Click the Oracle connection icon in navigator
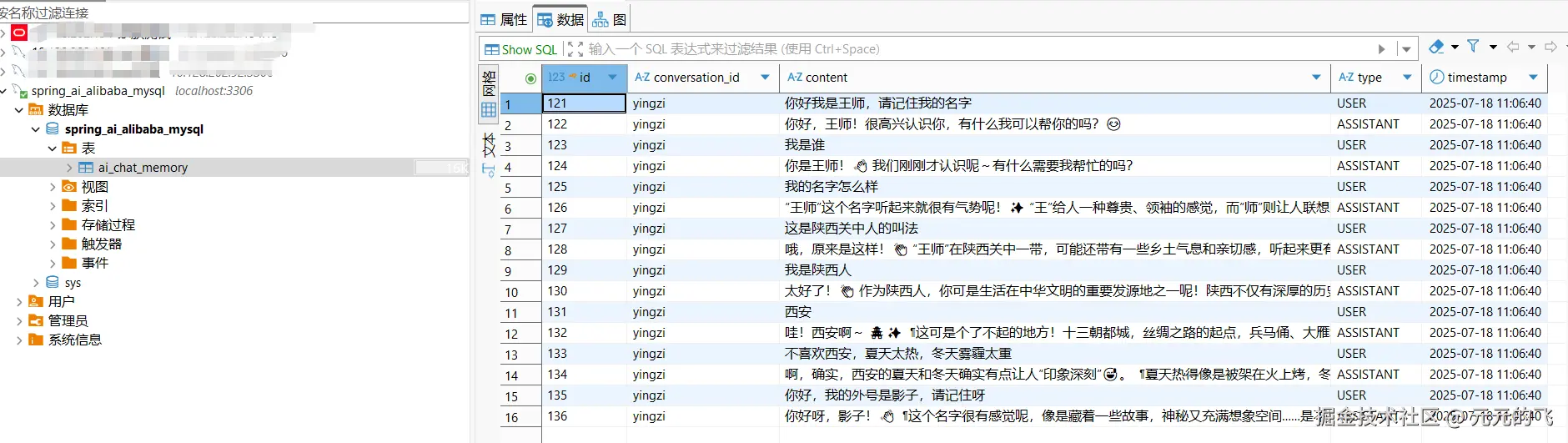Screen dimensions: 1568x443 [19, 33]
